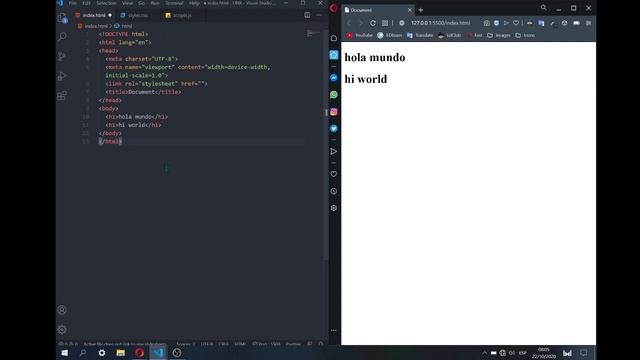Split the VS Code editor right
This screenshot has width=640, height=360.
click(307, 15)
